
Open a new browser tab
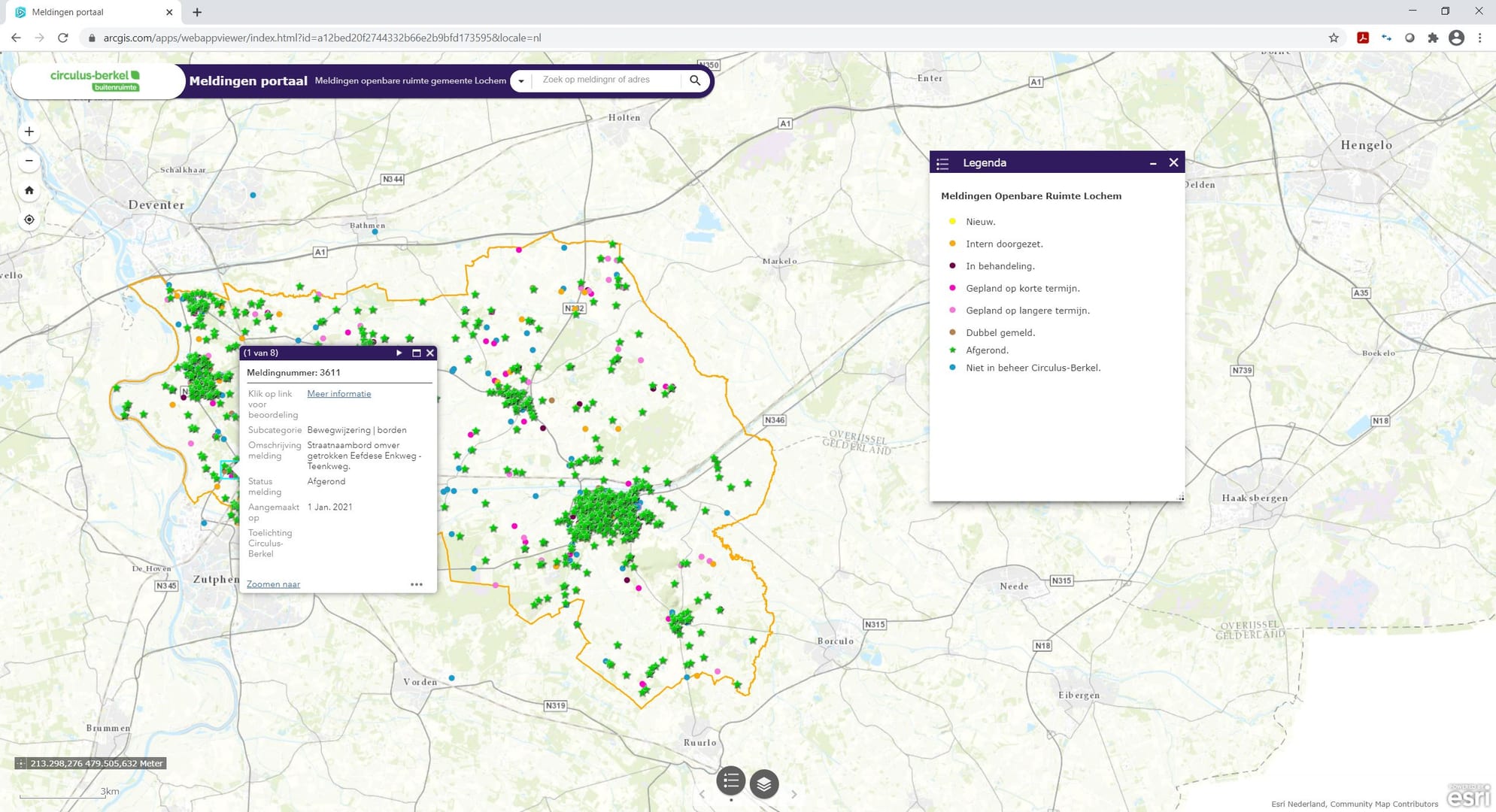pos(197,12)
